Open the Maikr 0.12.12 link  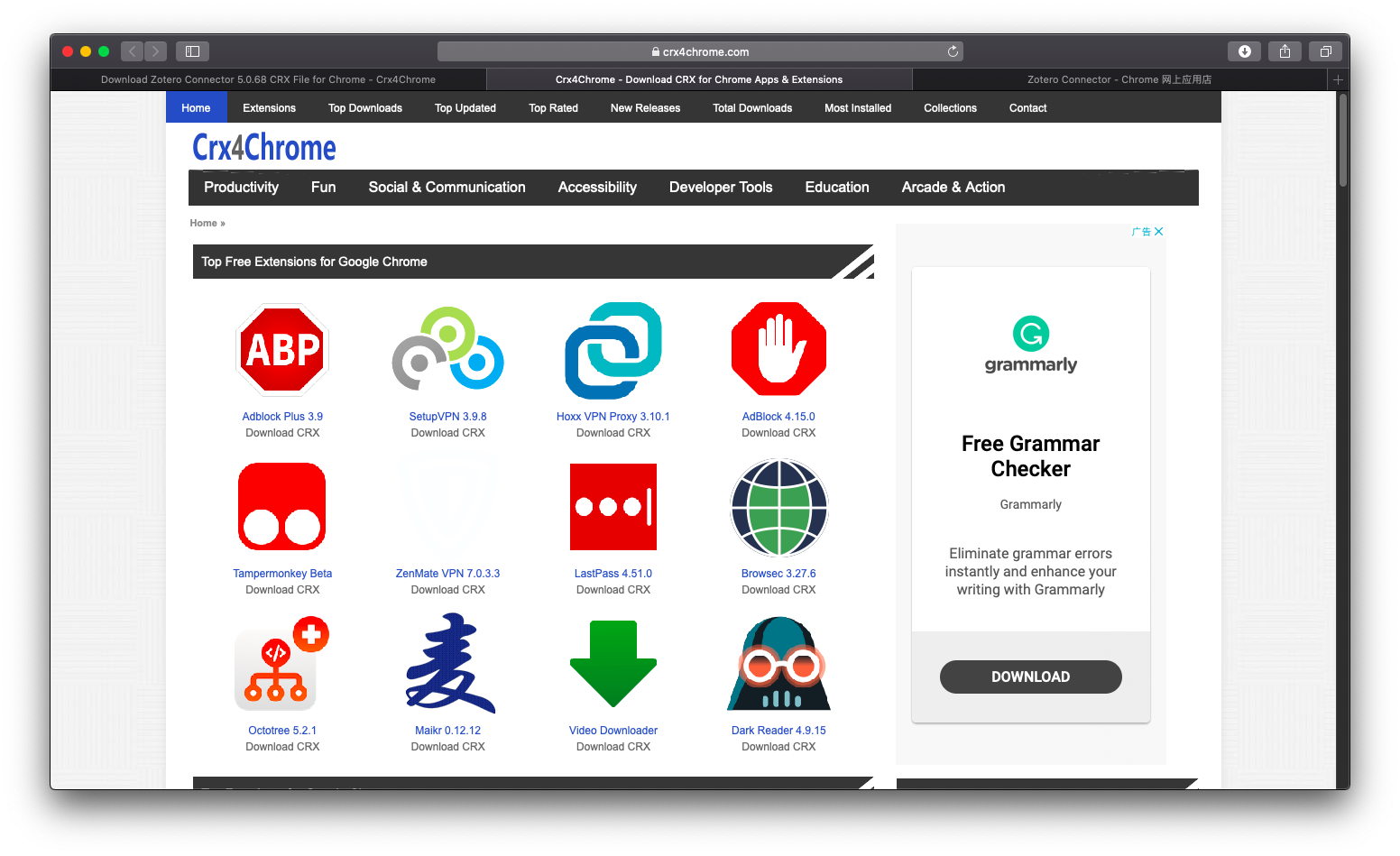[x=447, y=731]
